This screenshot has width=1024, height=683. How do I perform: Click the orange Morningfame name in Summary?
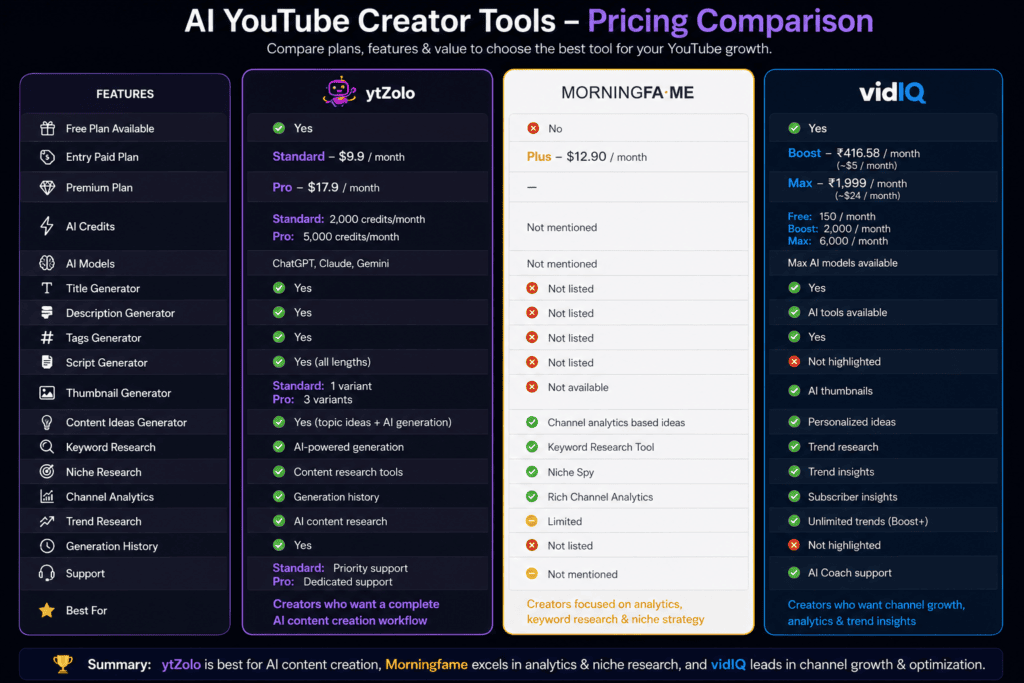[426, 665]
